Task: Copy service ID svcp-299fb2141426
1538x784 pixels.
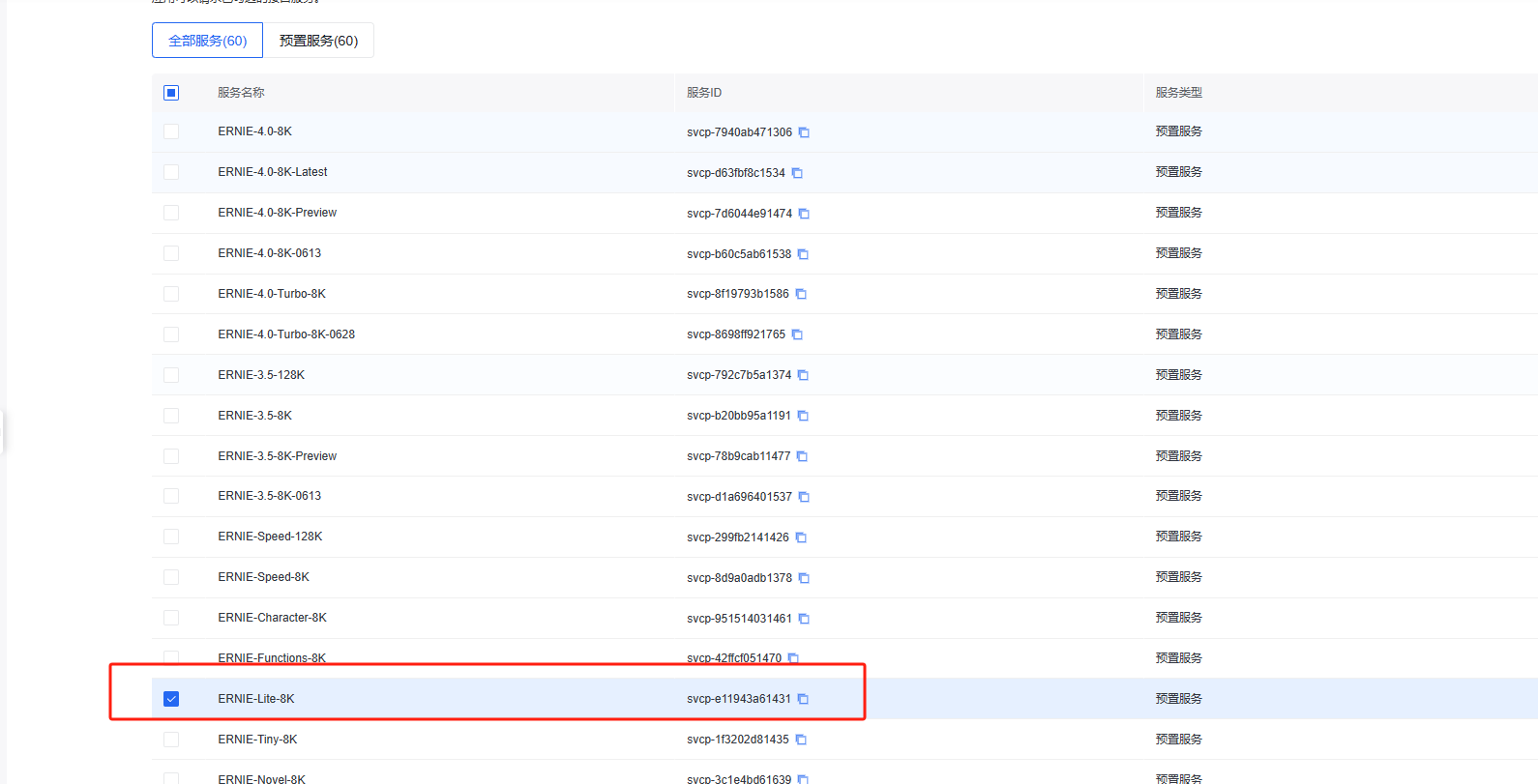Action: pos(801,537)
